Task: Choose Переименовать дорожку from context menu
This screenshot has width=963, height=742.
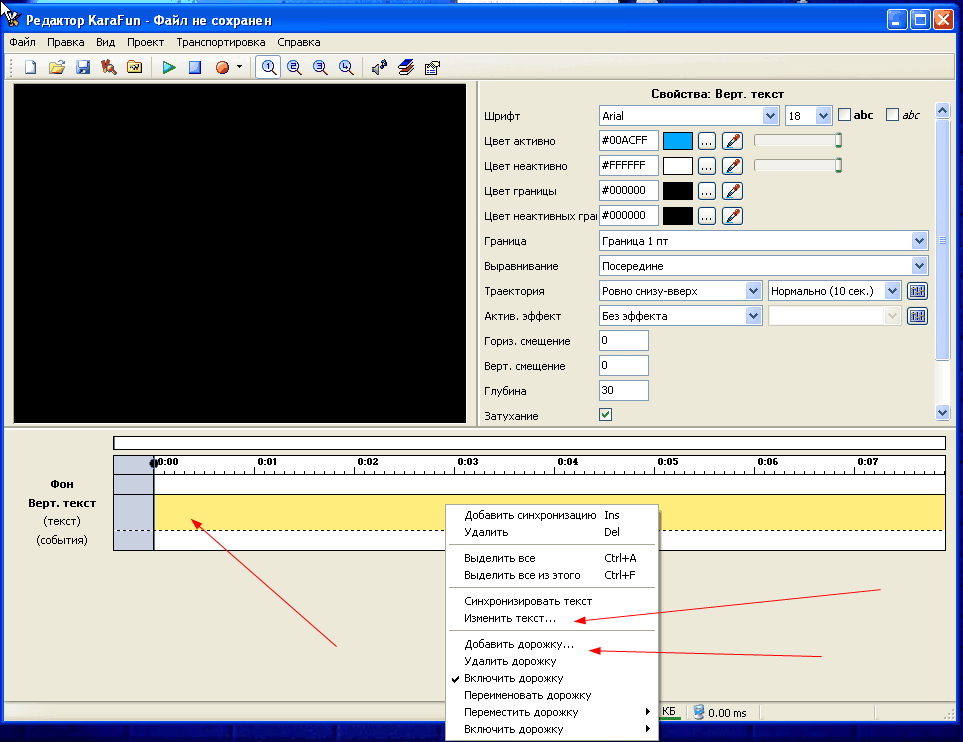Action: click(552, 695)
